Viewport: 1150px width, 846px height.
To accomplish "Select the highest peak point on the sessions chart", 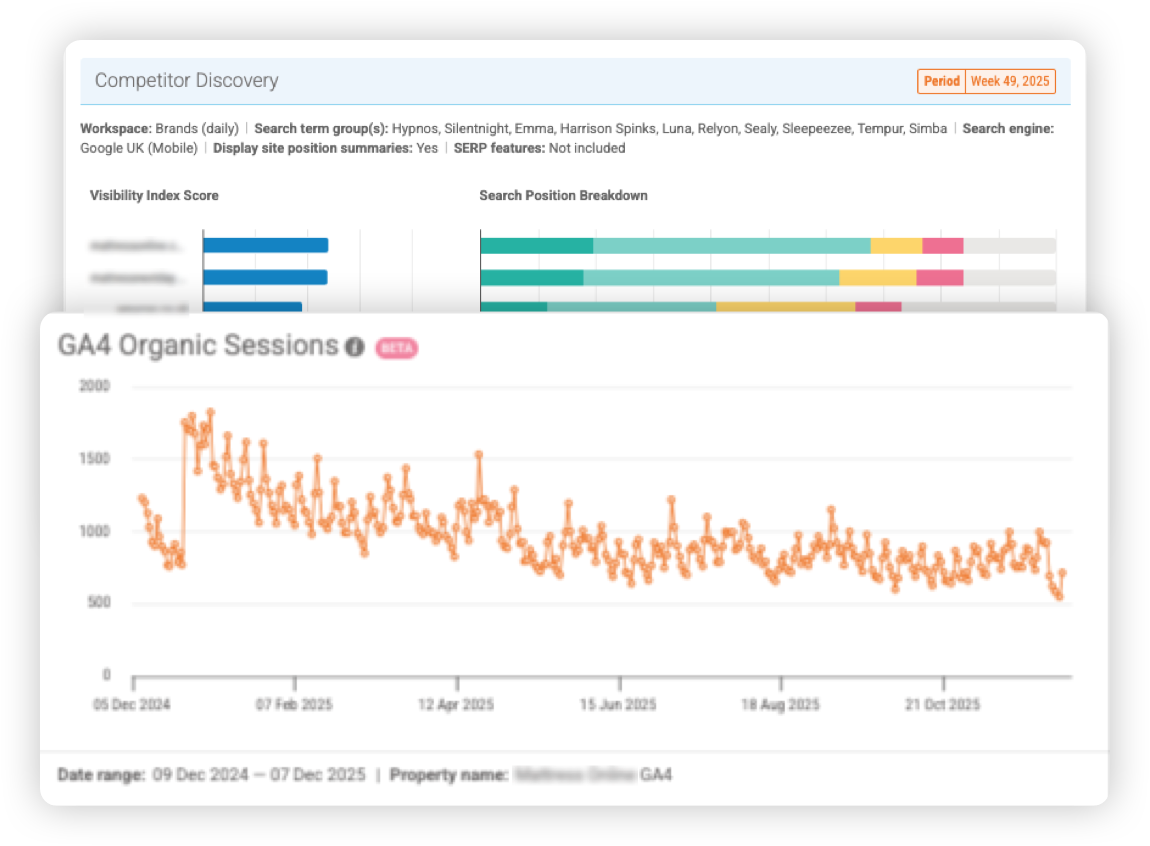I will point(211,413).
